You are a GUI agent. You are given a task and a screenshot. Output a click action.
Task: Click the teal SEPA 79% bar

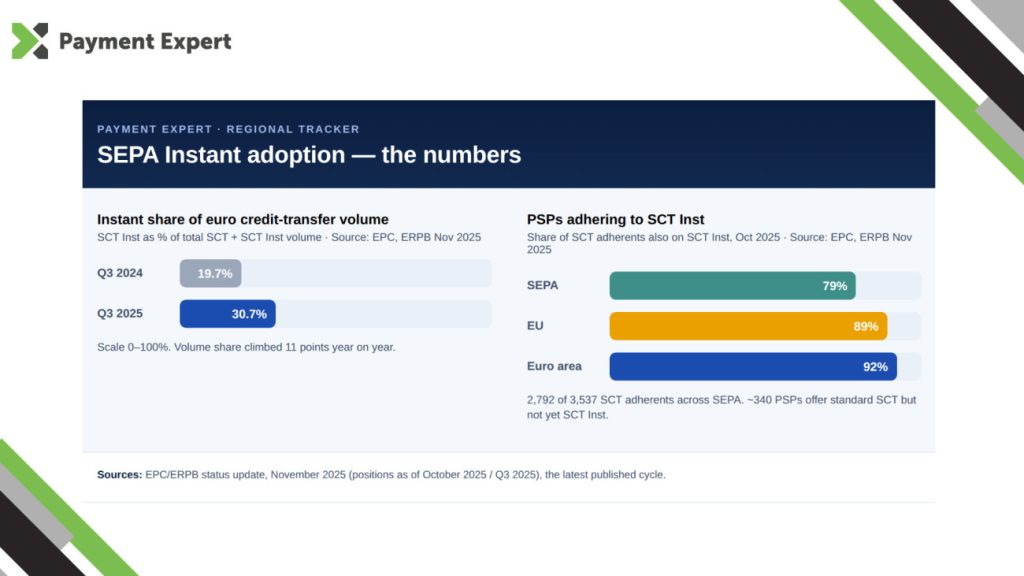click(x=732, y=286)
